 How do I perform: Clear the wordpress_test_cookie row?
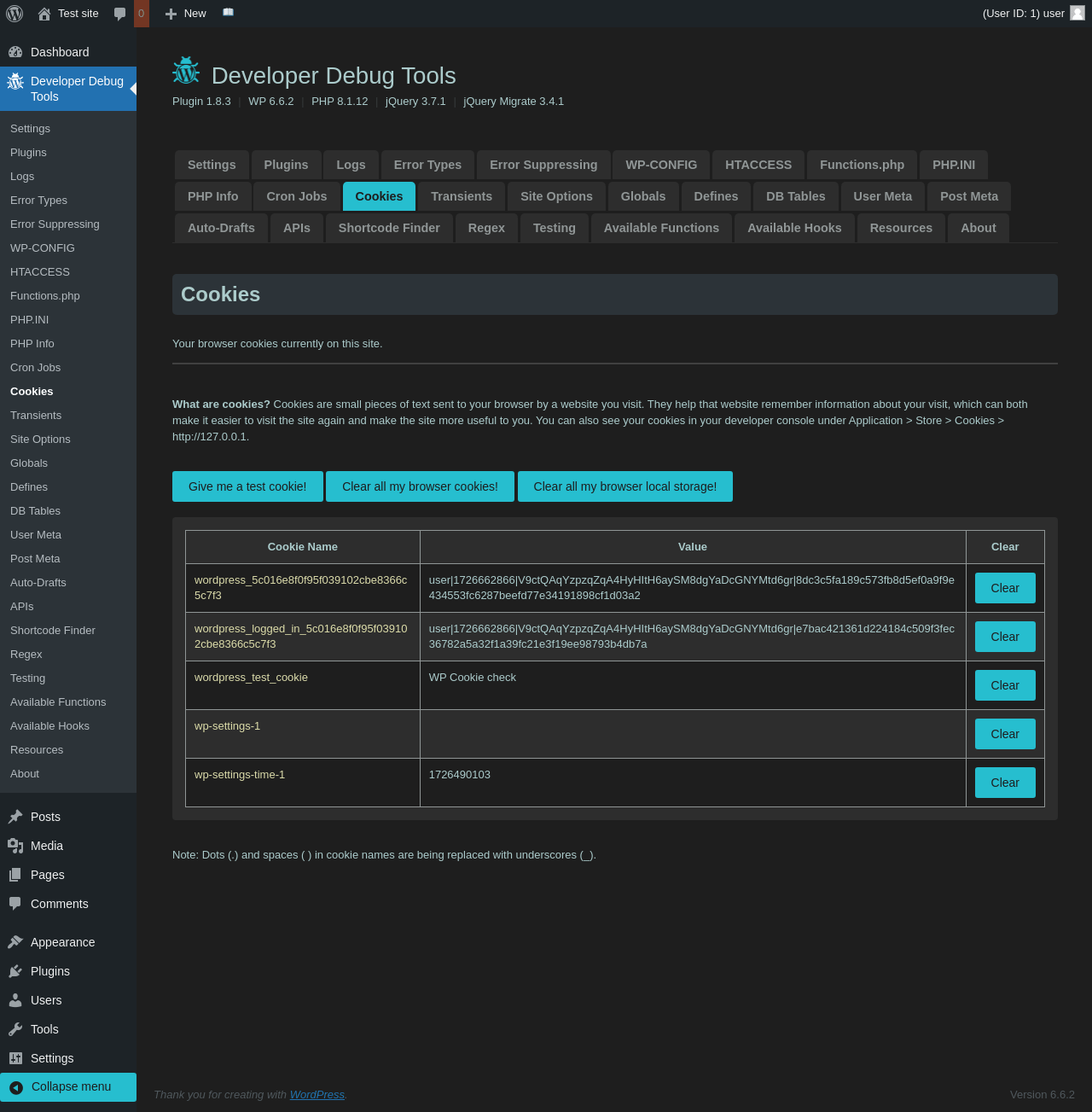point(1005,685)
